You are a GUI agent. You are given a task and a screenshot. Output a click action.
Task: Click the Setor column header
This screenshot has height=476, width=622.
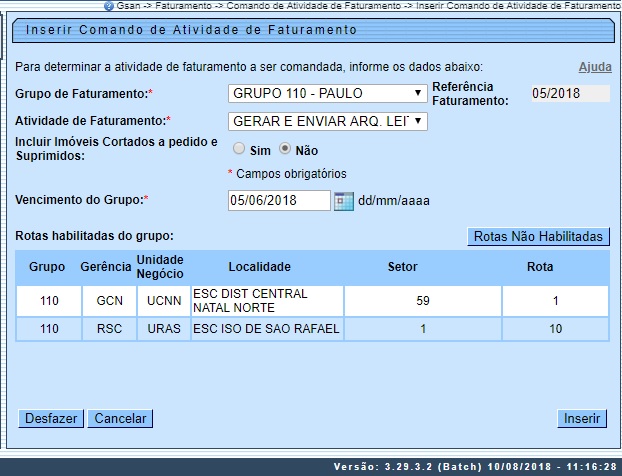[403, 267]
